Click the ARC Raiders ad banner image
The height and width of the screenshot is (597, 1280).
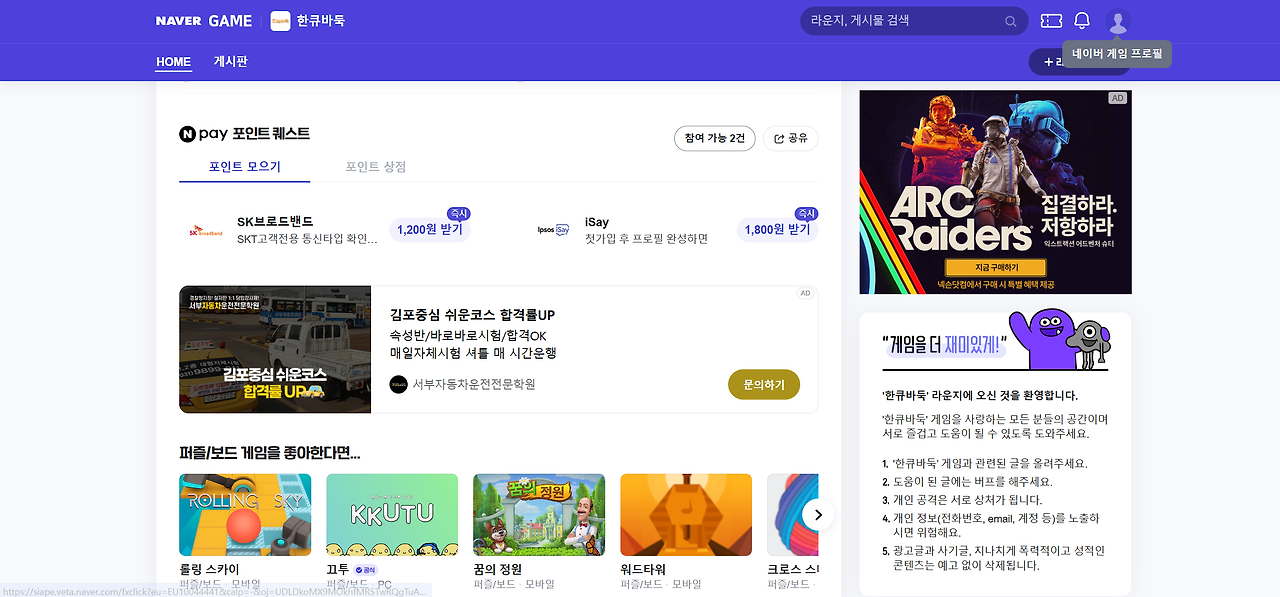point(995,192)
